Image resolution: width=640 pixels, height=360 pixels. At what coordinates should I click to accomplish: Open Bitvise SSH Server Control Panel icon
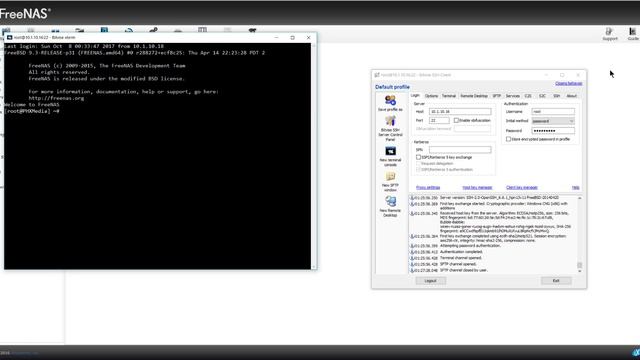coord(390,121)
